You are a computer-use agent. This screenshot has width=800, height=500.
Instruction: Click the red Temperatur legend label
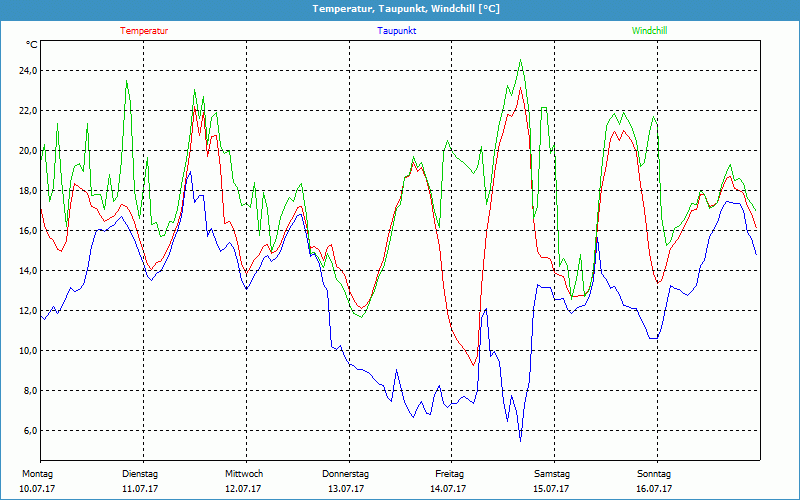[x=144, y=31]
